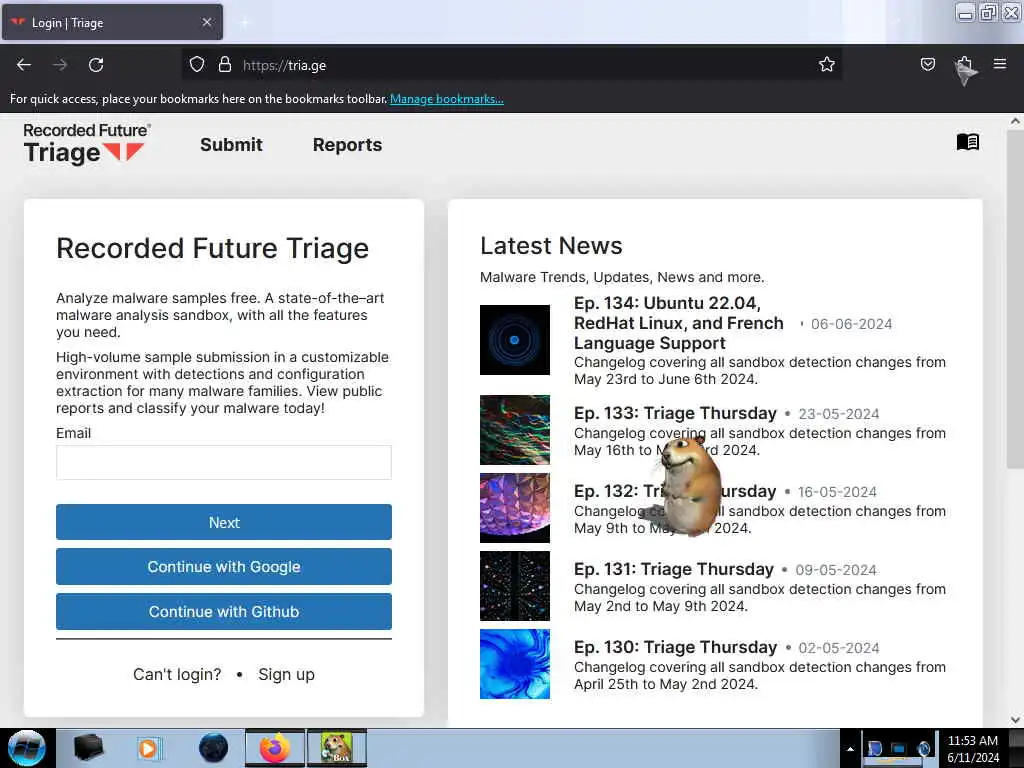
Task: Click the Ep. 130 blue swirl thumbnail
Action: pos(515,664)
